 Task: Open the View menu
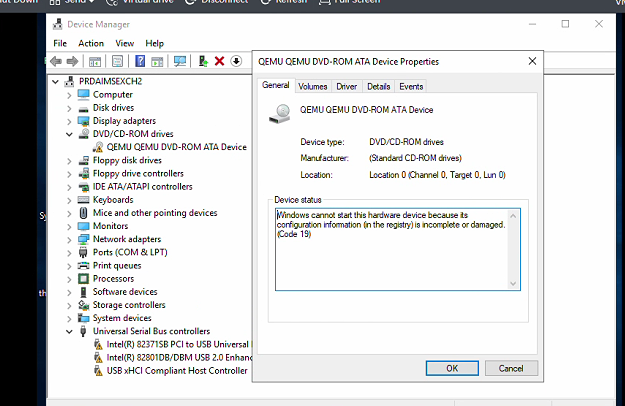(x=124, y=43)
